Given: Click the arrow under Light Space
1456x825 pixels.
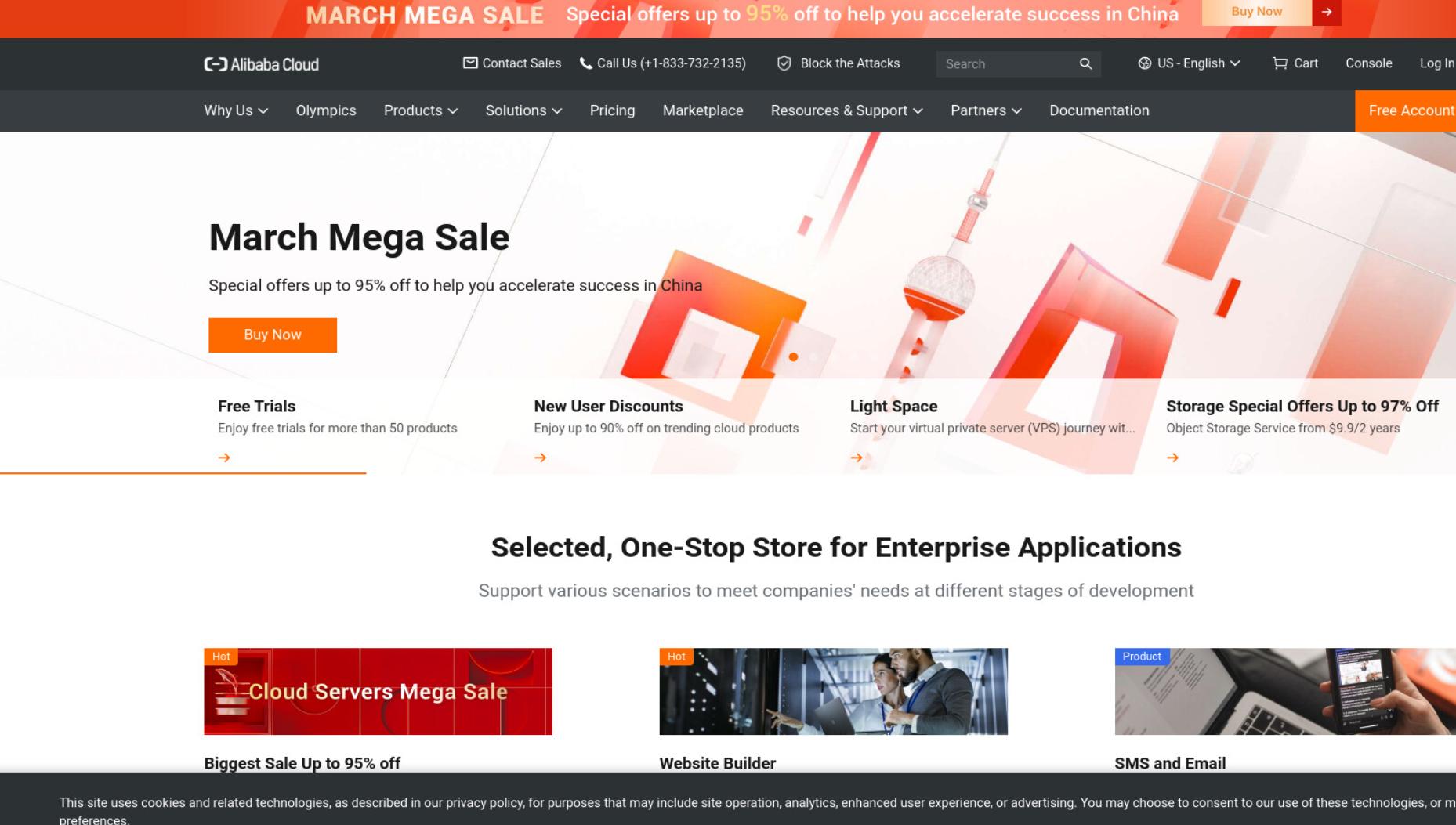Looking at the screenshot, I should (x=857, y=458).
